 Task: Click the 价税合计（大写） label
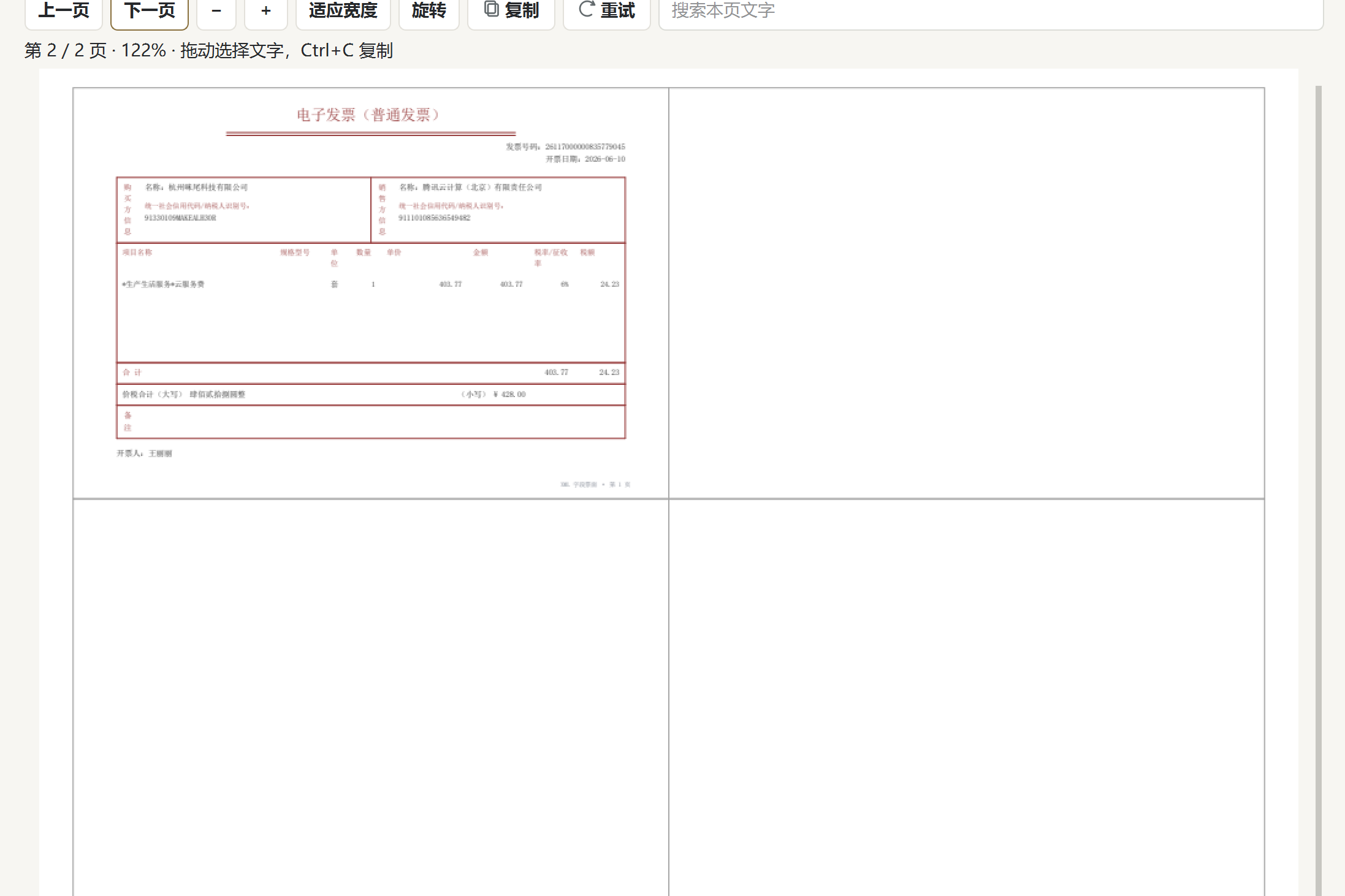click(x=153, y=394)
